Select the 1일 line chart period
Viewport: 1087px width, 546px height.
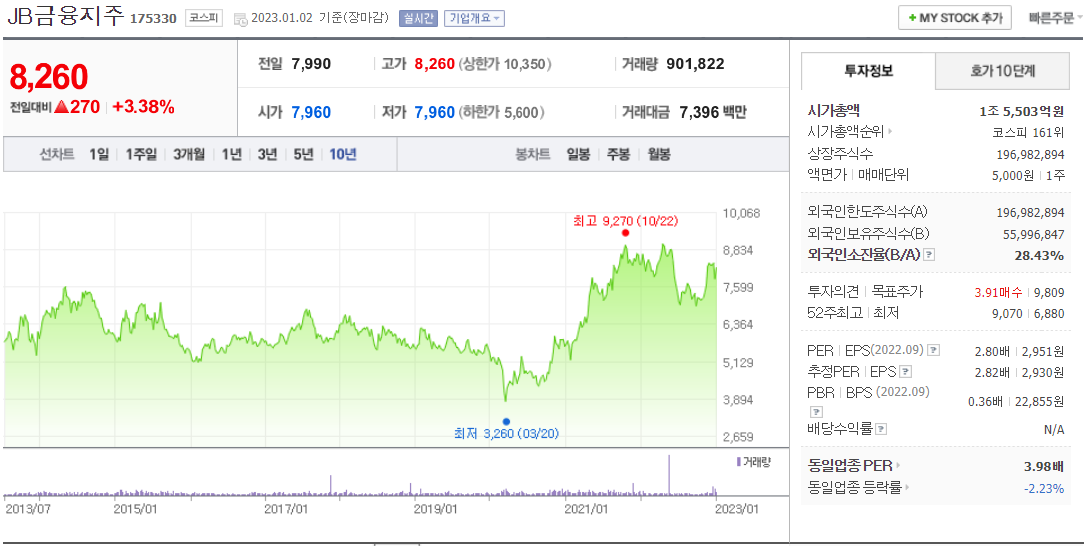[98, 154]
